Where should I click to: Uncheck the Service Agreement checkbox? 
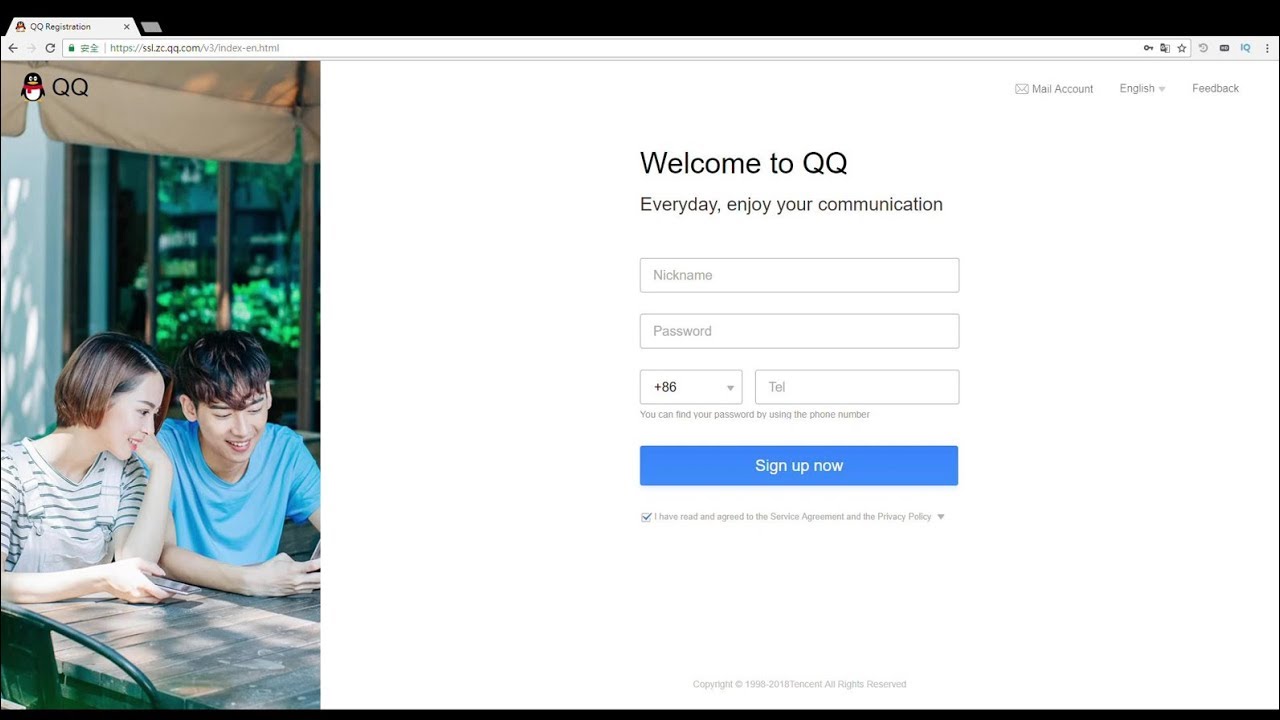pyautogui.click(x=646, y=517)
